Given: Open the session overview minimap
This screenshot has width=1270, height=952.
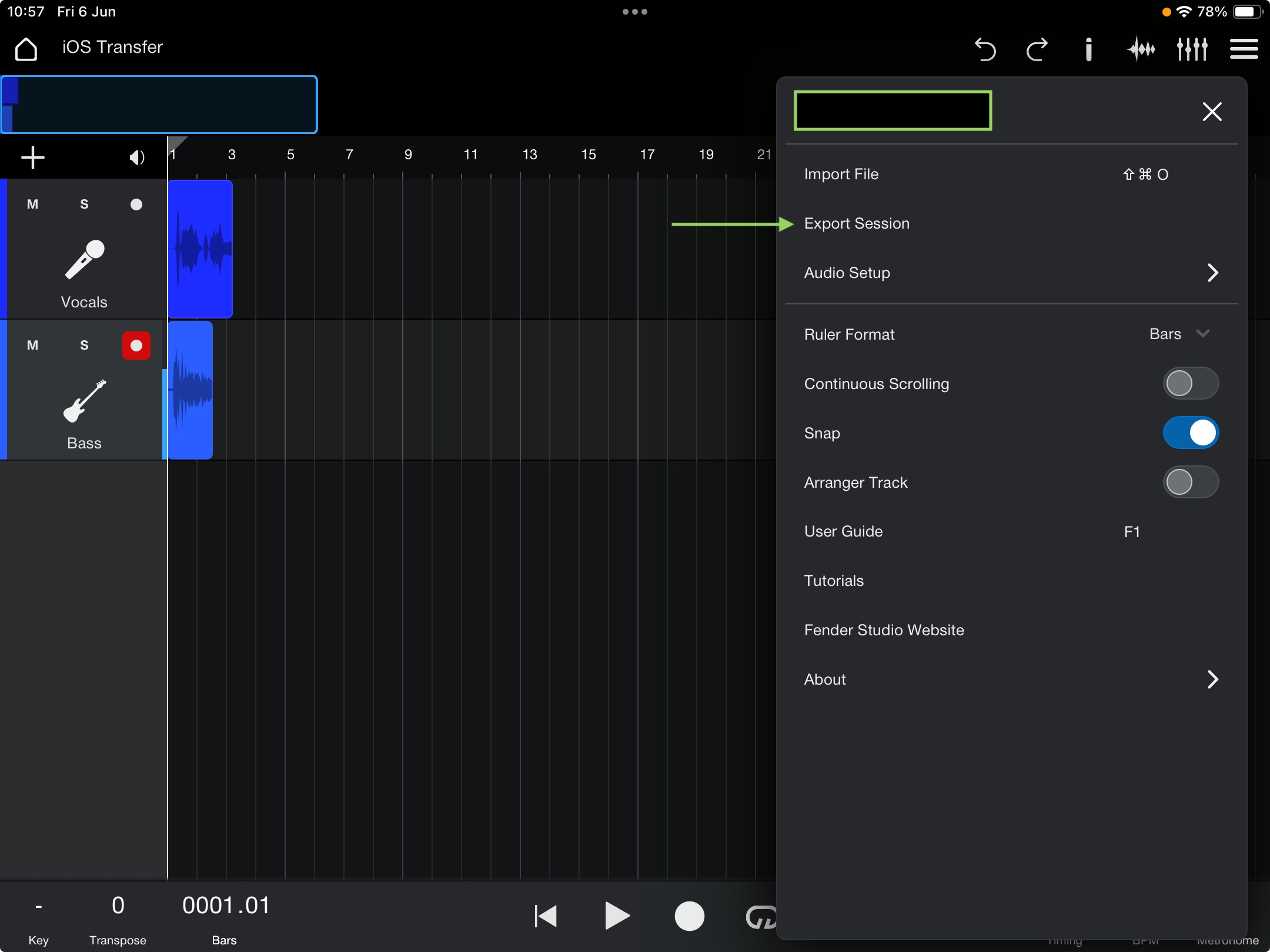Looking at the screenshot, I should coord(159,105).
